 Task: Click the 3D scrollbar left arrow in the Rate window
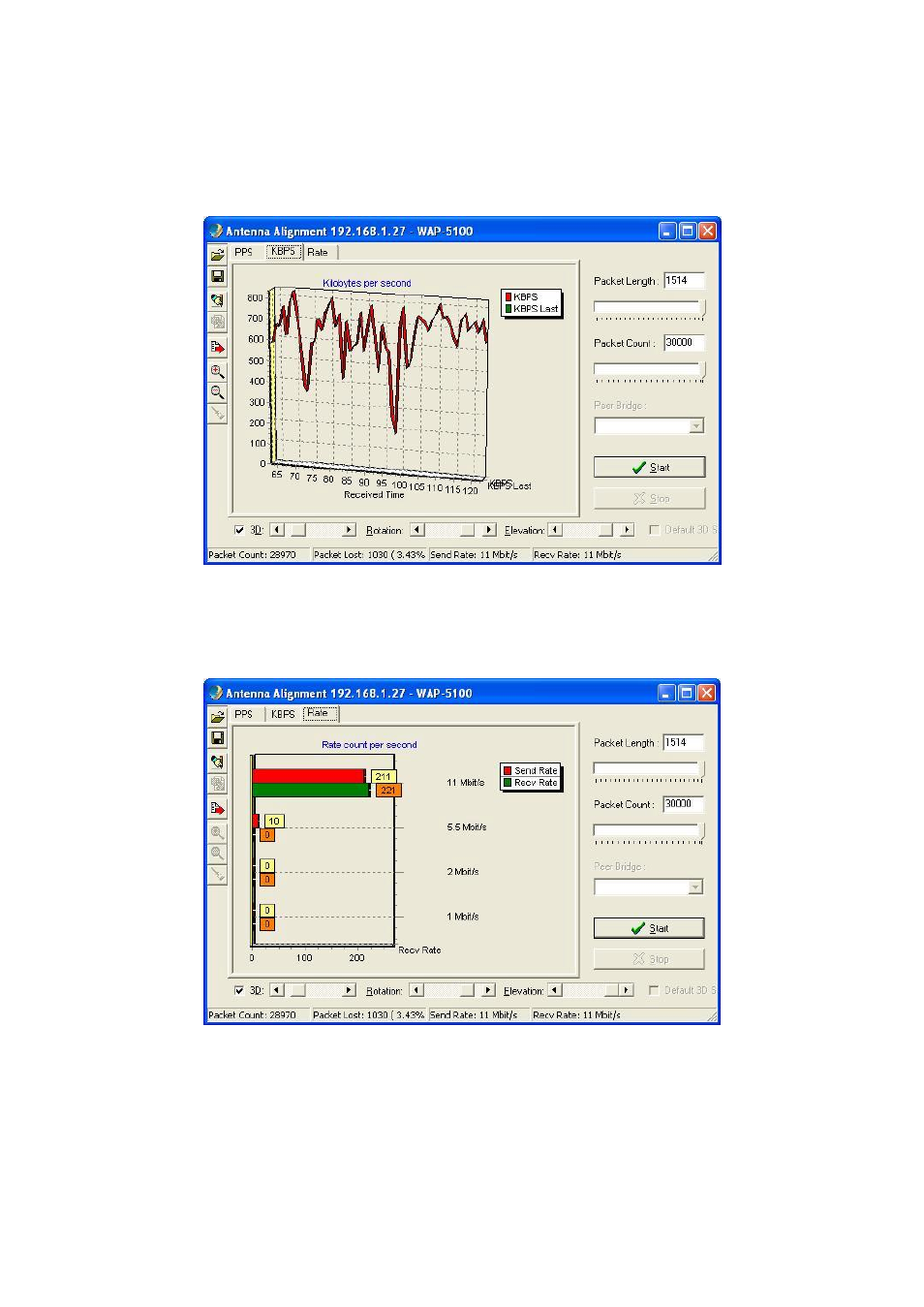tap(277, 991)
